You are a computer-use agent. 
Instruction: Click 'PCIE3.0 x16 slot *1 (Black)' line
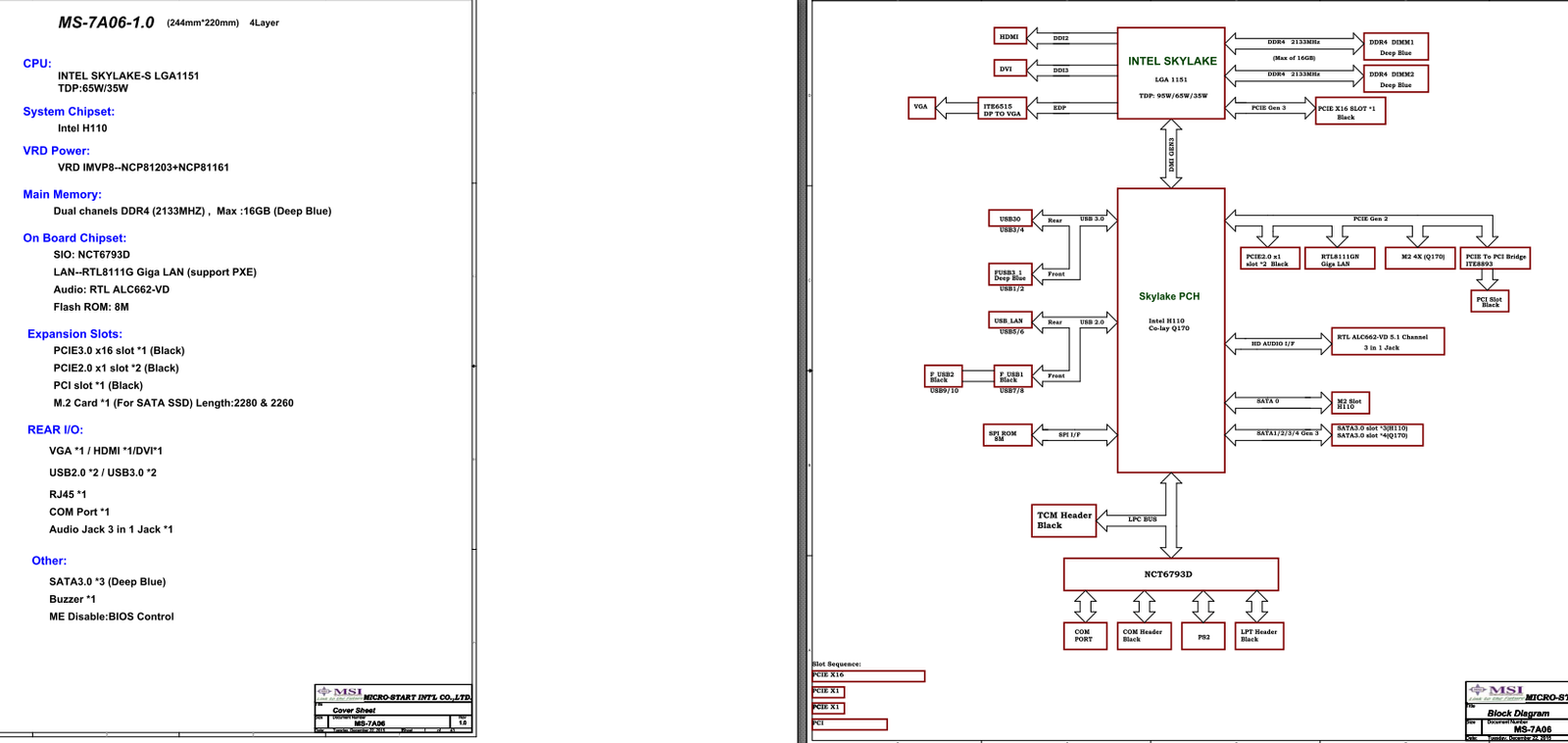pyautogui.click(x=119, y=351)
